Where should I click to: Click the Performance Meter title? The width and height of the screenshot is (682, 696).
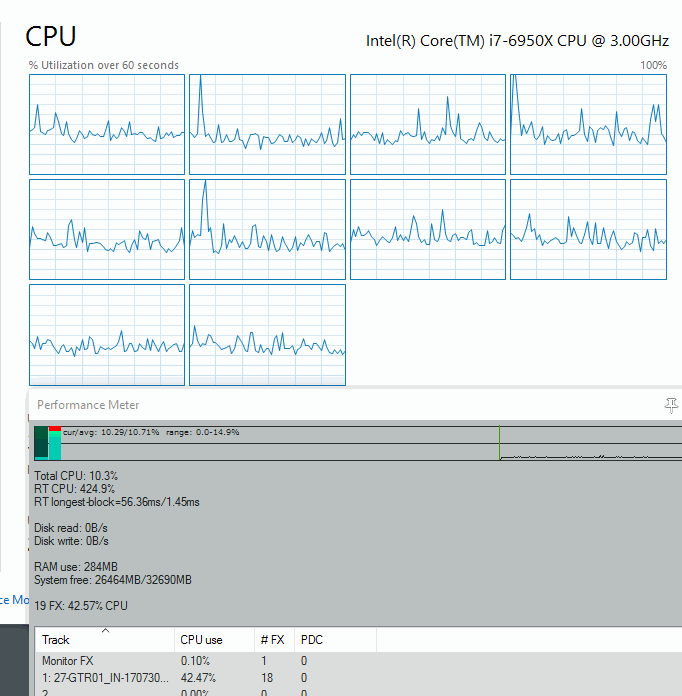[88, 405]
